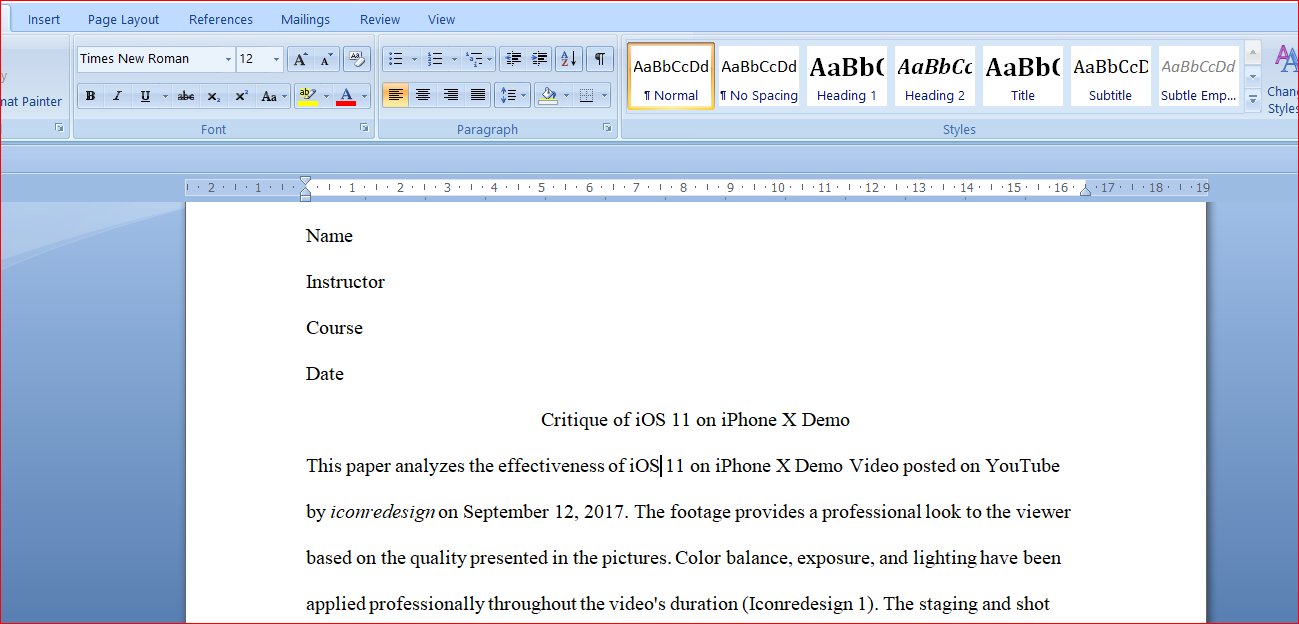Open the Clipboard pane launcher
Screen dimensions: 1299x624
click(59, 128)
